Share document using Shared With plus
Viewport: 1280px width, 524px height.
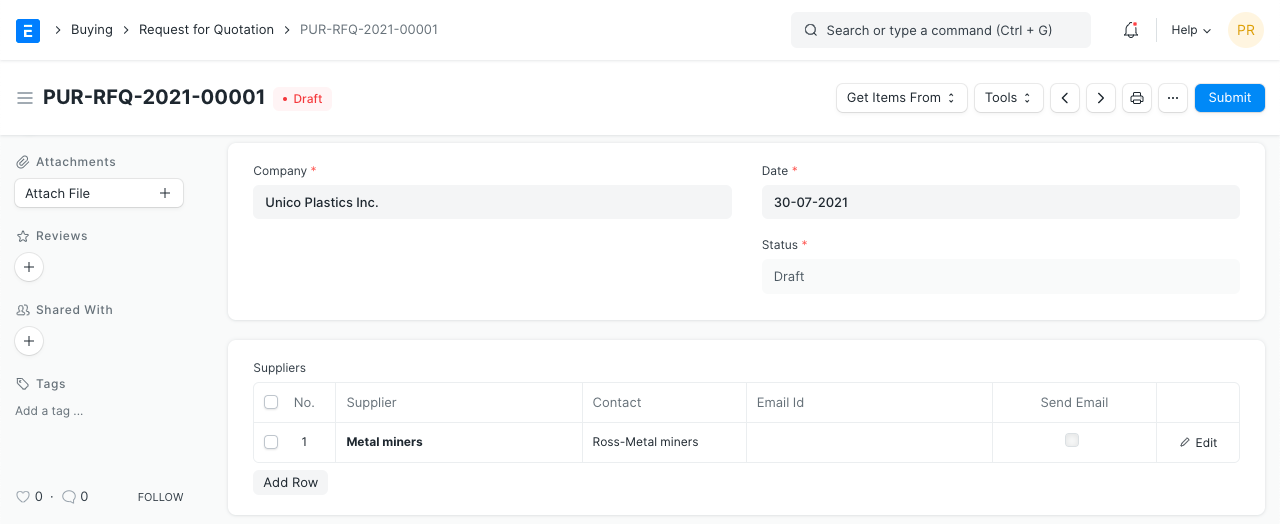(29, 341)
